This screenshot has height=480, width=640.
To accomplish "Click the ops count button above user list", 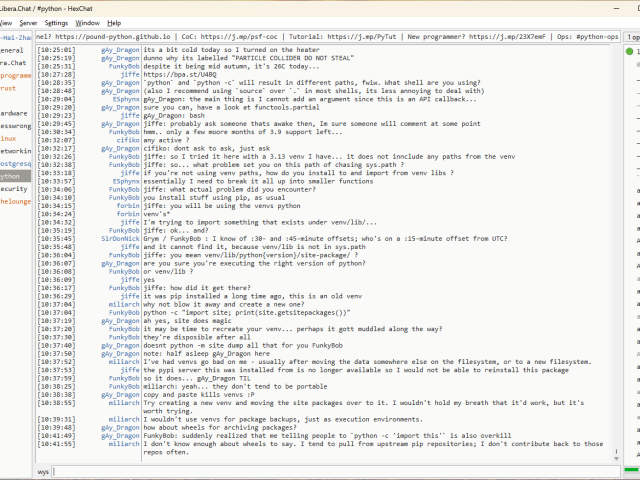I will [x=633, y=36].
